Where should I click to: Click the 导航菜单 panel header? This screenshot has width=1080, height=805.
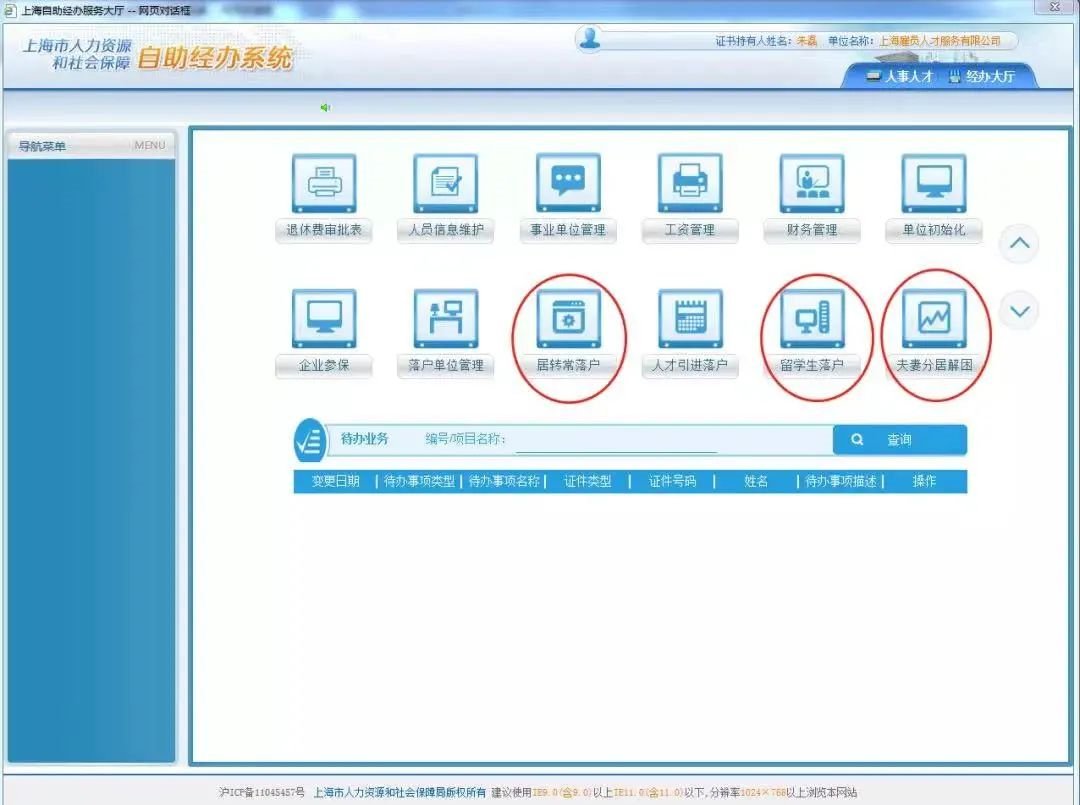click(x=90, y=146)
